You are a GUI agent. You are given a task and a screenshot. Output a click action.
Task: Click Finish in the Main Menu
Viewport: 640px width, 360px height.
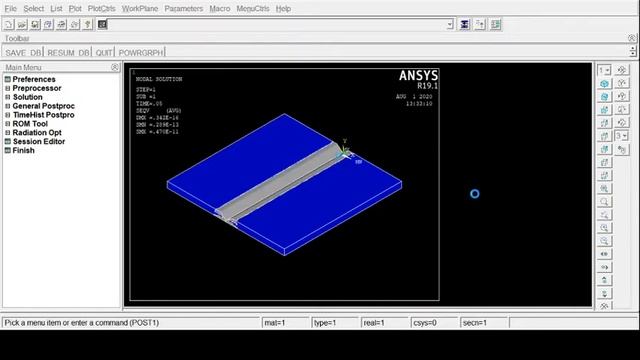[23, 151]
